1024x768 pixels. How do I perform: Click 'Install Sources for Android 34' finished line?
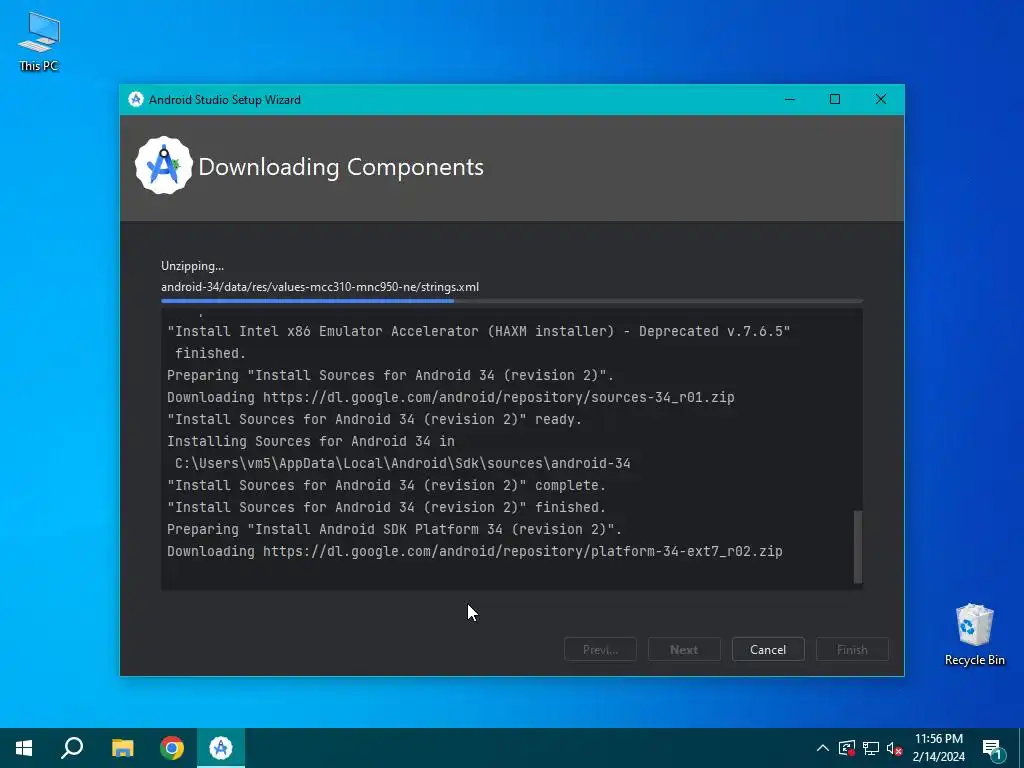click(387, 507)
